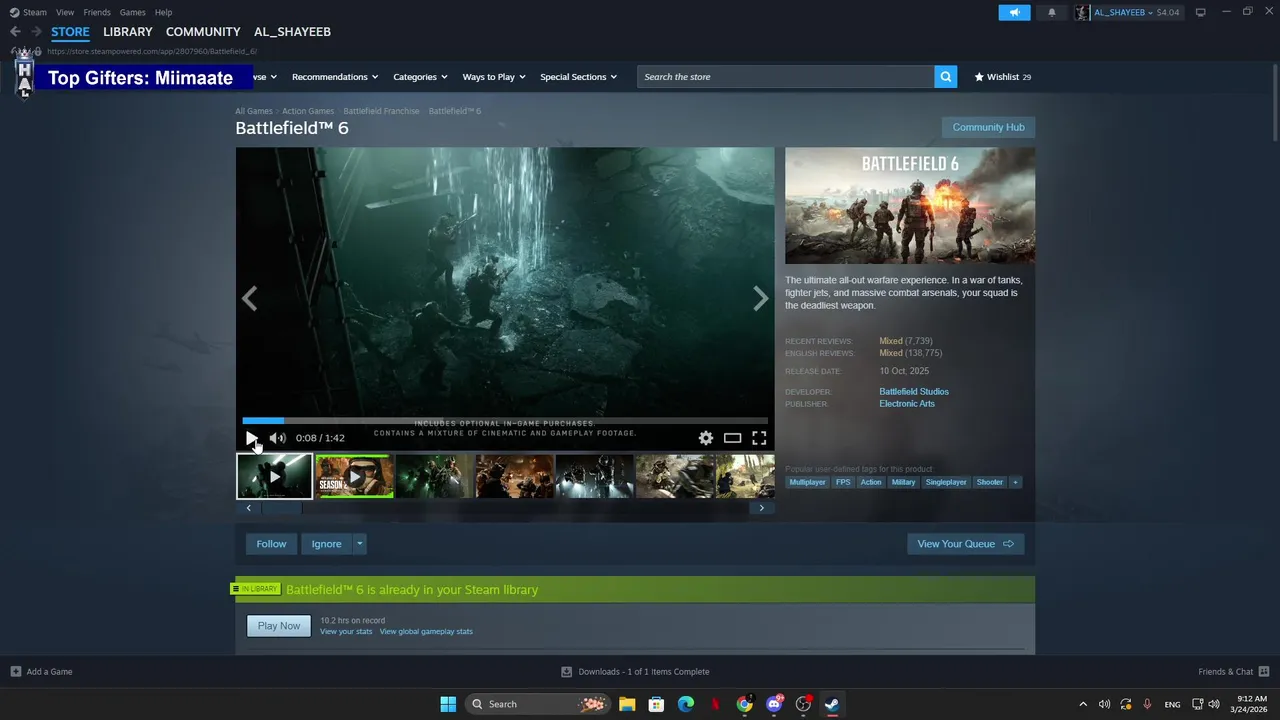Open the Battlefield Studios developer link

tap(914, 392)
